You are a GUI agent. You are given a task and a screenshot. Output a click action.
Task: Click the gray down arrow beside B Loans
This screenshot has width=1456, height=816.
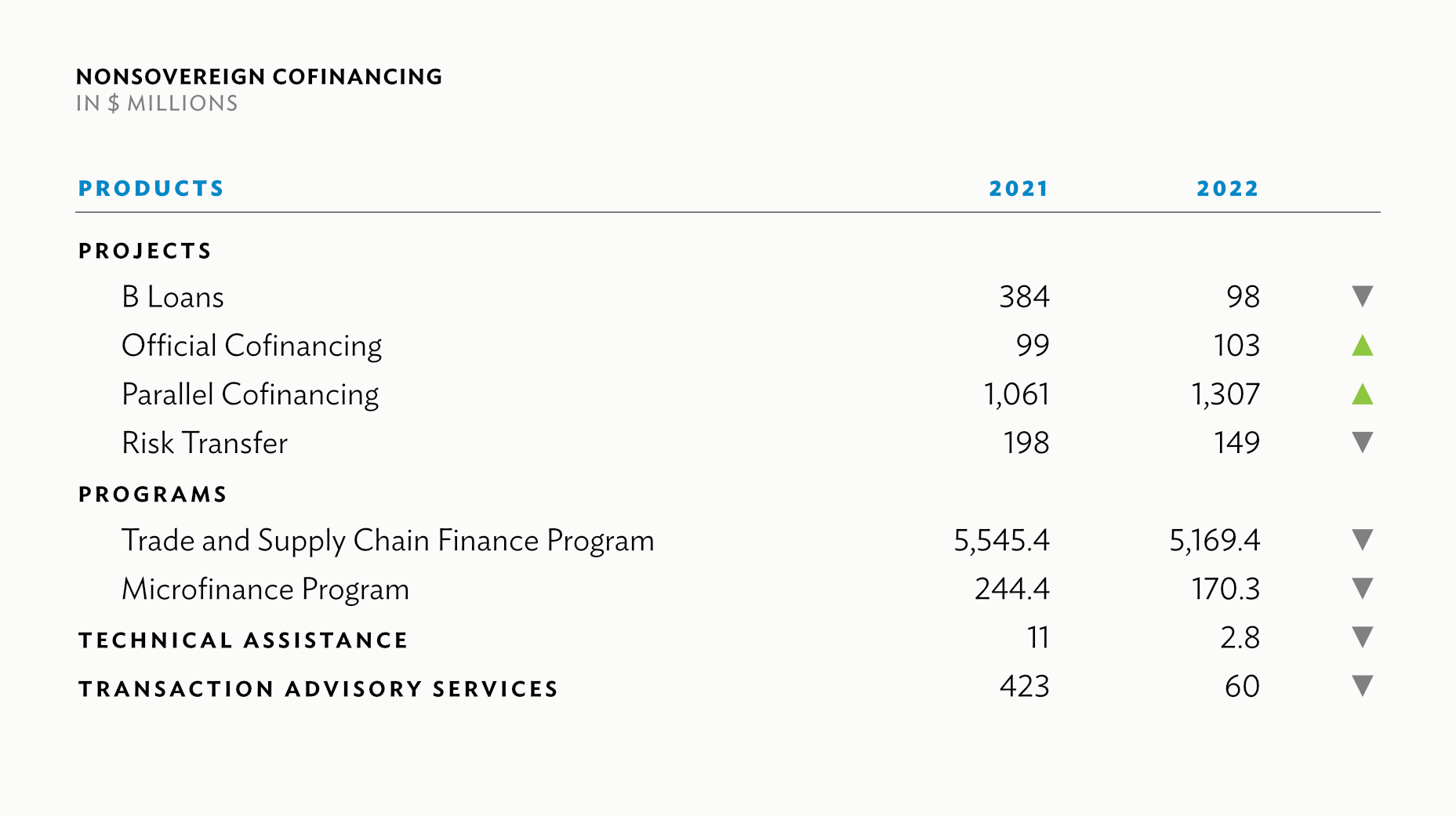coord(1363,296)
